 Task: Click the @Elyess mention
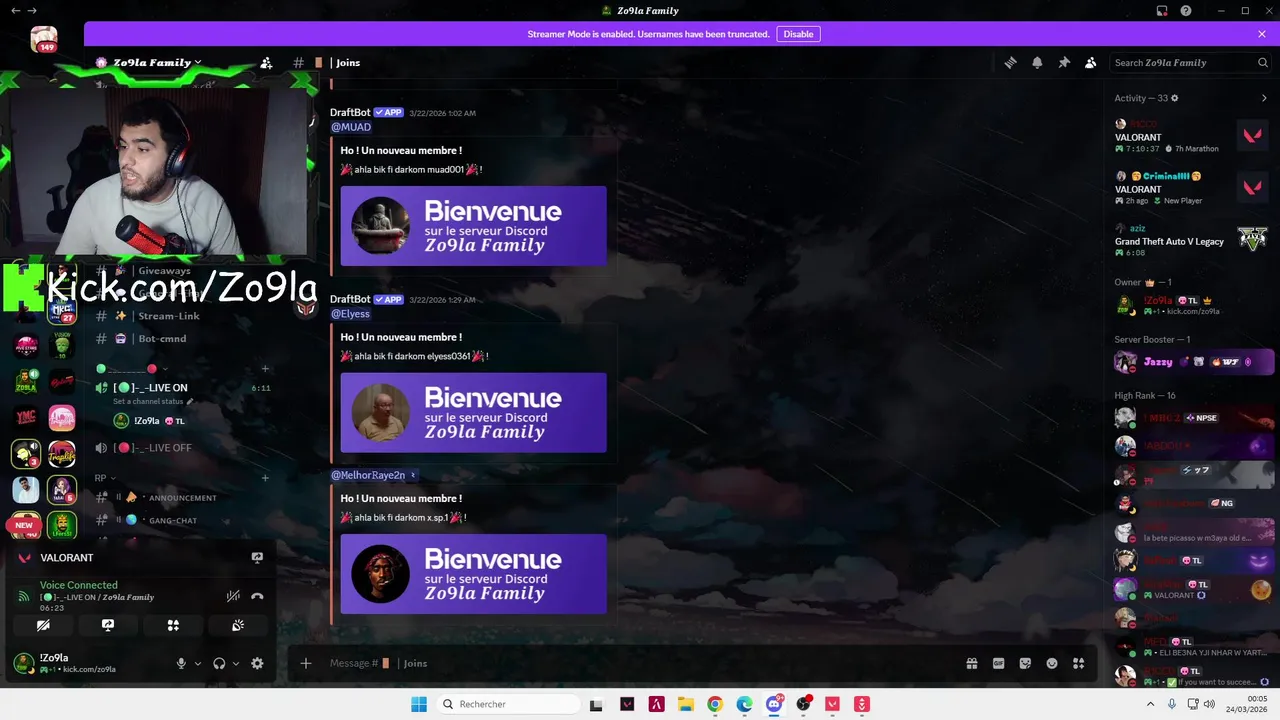tap(350, 314)
